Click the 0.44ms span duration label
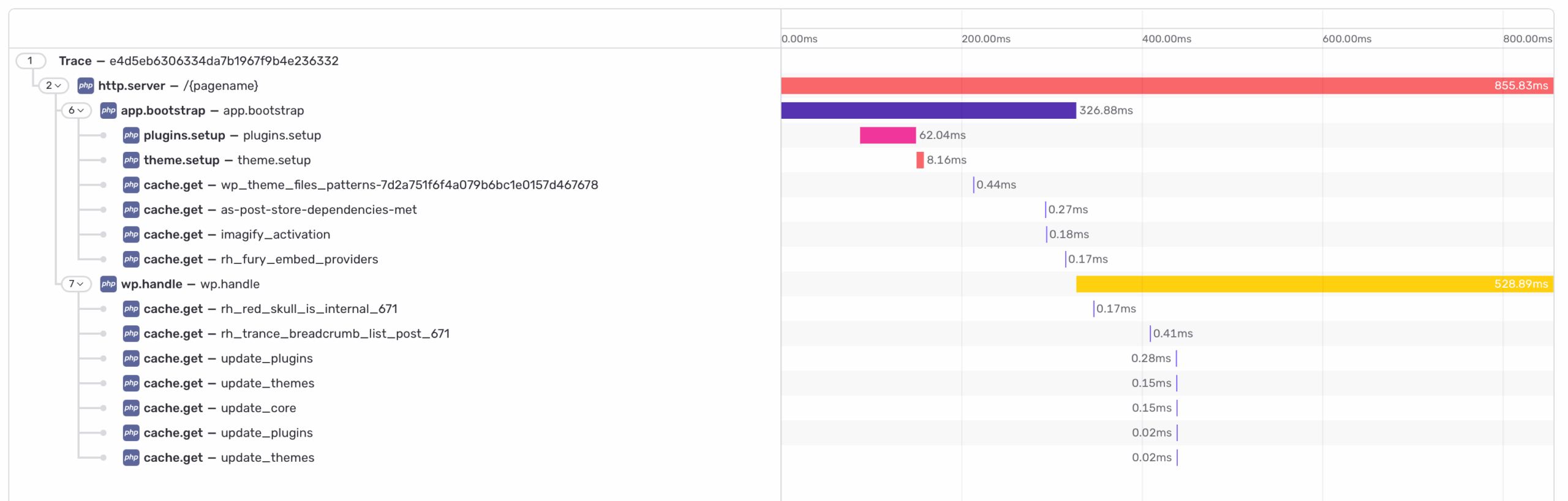This screenshot has width=1568, height=501. (x=995, y=185)
